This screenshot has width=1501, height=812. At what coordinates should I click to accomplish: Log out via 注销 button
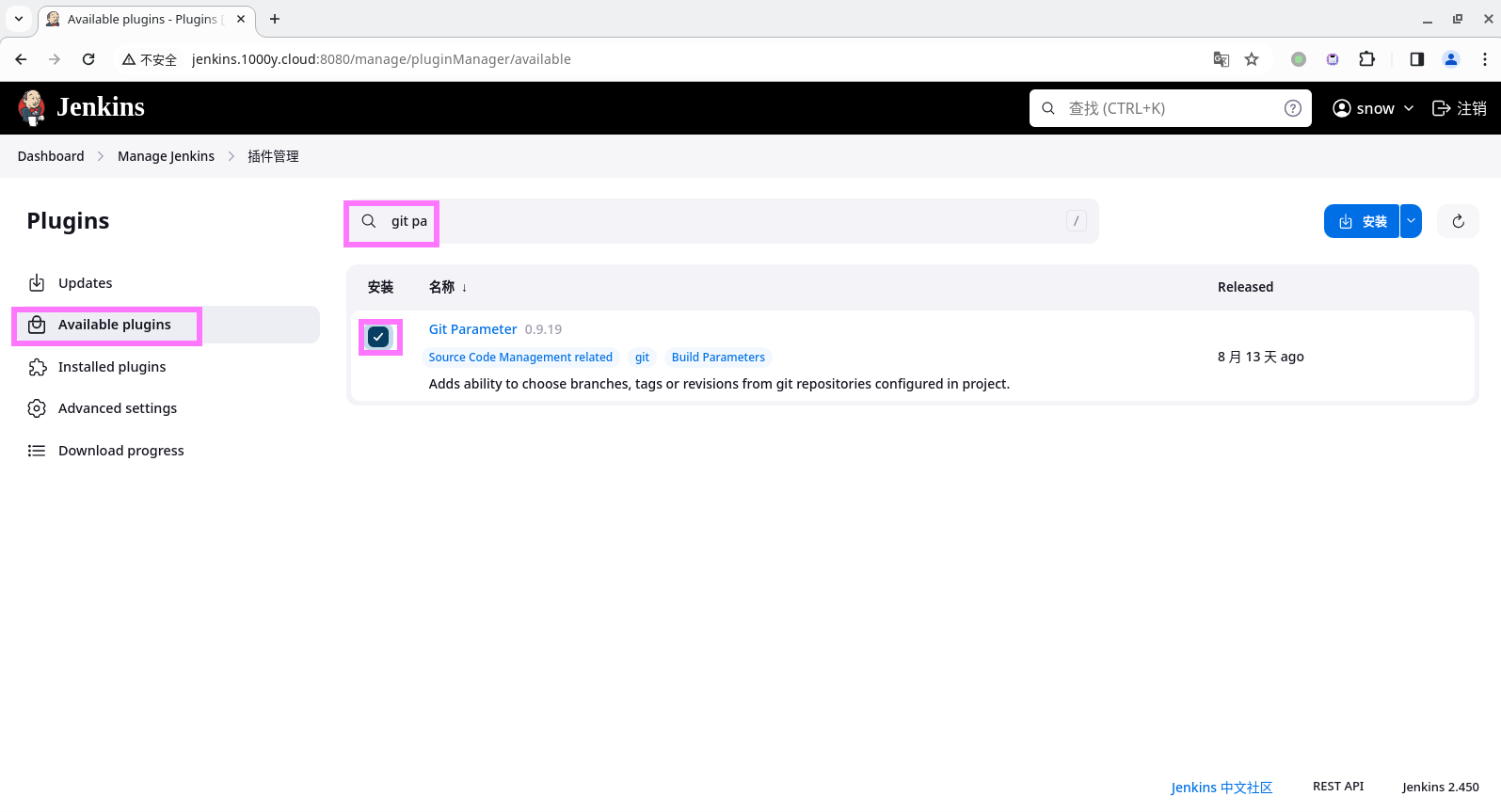pyautogui.click(x=1459, y=108)
